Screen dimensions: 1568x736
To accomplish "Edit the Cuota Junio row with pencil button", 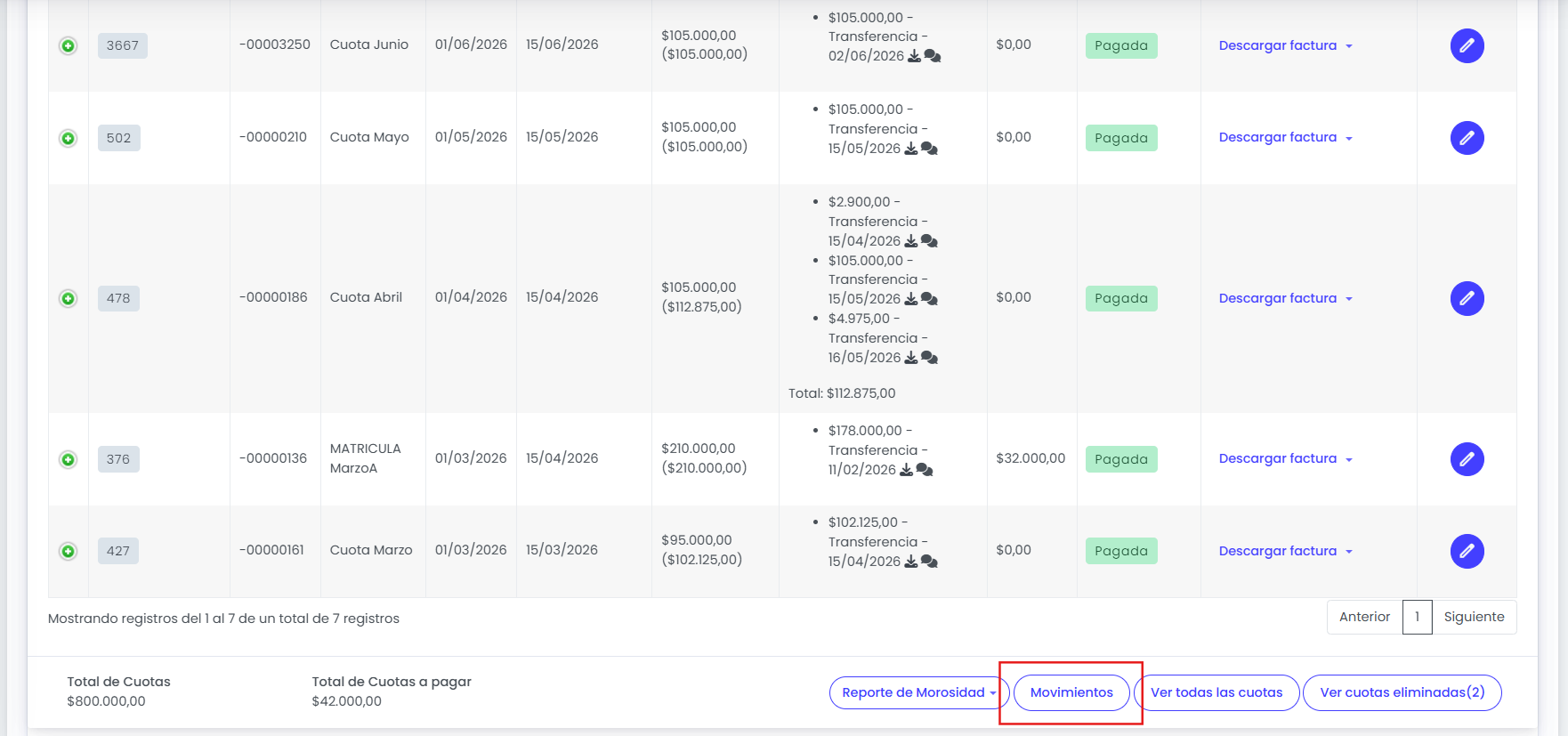I will point(1467,45).
